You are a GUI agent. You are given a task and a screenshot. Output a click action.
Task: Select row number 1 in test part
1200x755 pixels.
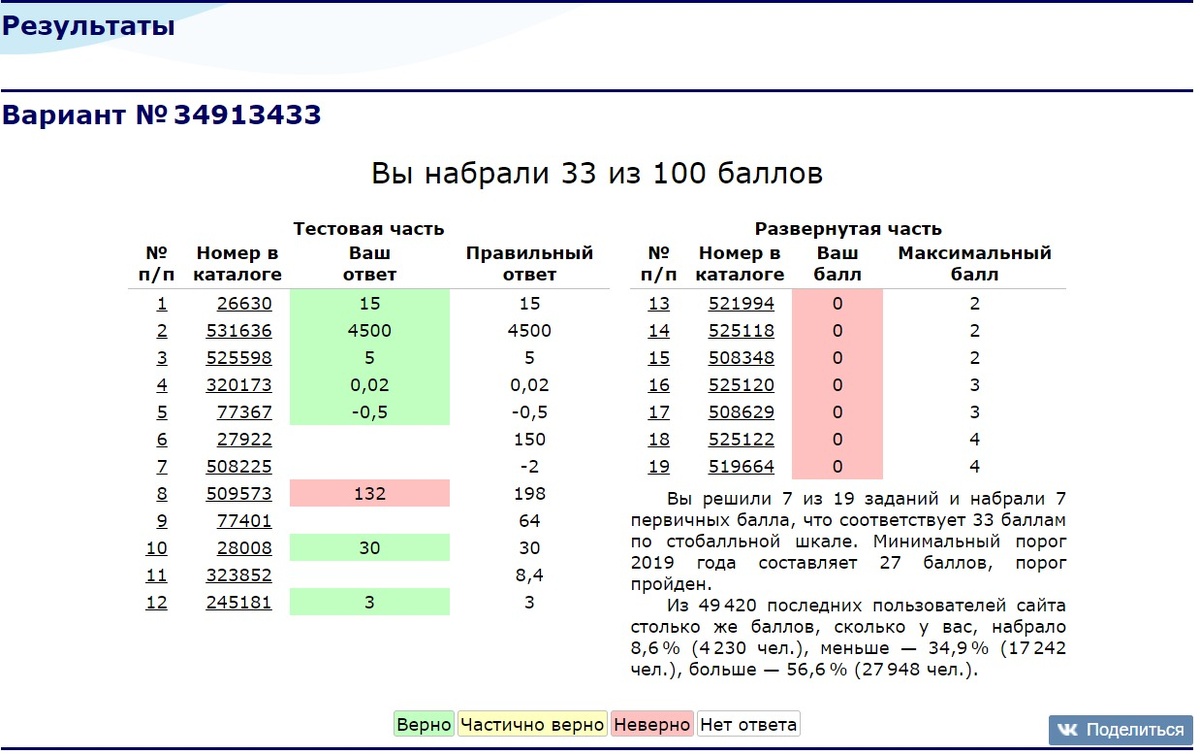tap(161, 303)
